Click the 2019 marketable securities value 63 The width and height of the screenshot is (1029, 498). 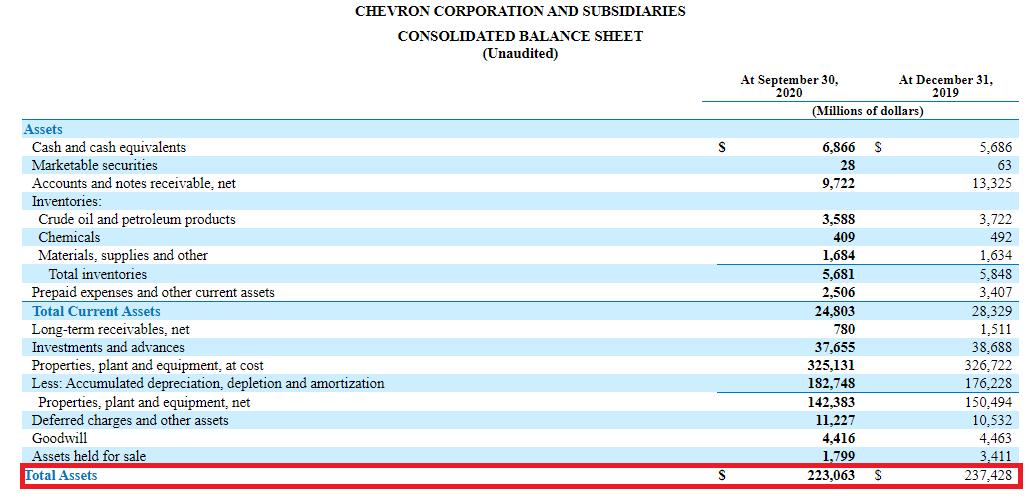1003,165
